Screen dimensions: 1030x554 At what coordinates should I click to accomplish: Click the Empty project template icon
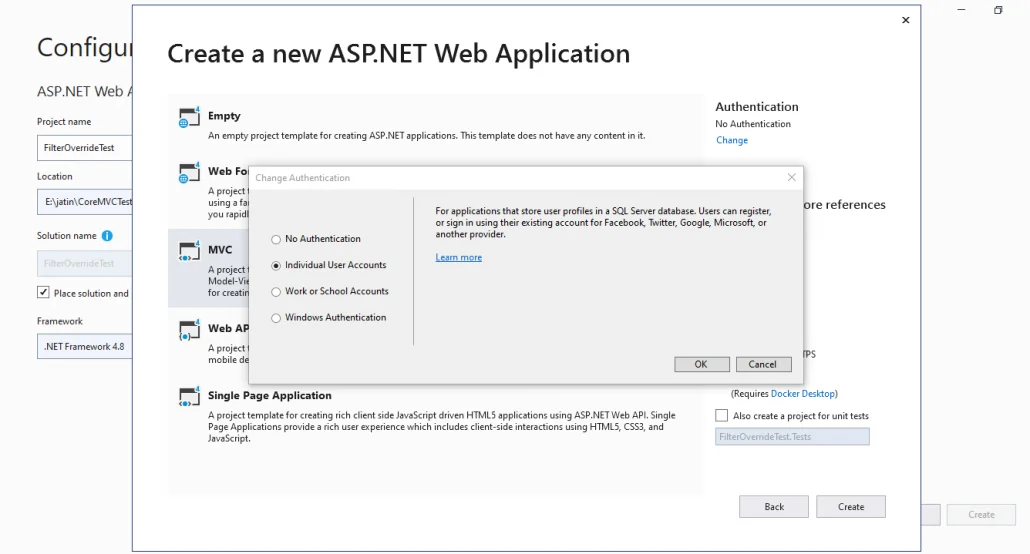click(189, 118)
